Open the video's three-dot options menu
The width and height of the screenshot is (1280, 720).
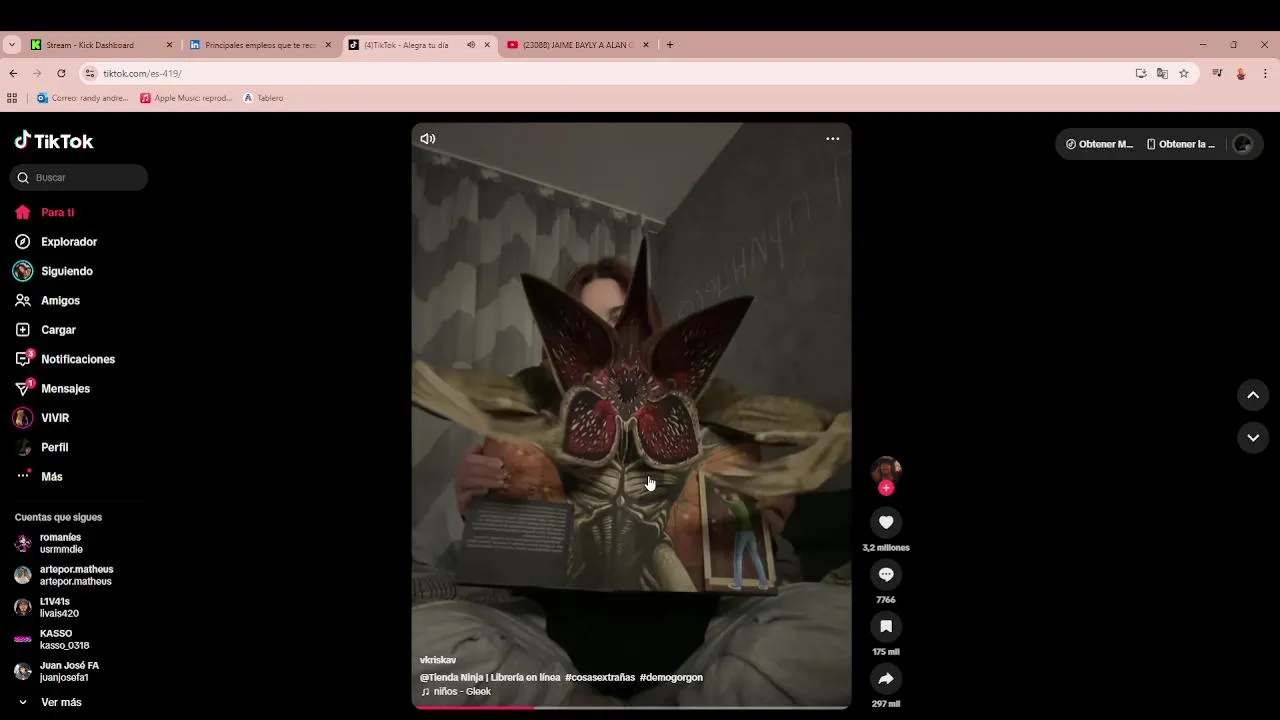[832, 139]
